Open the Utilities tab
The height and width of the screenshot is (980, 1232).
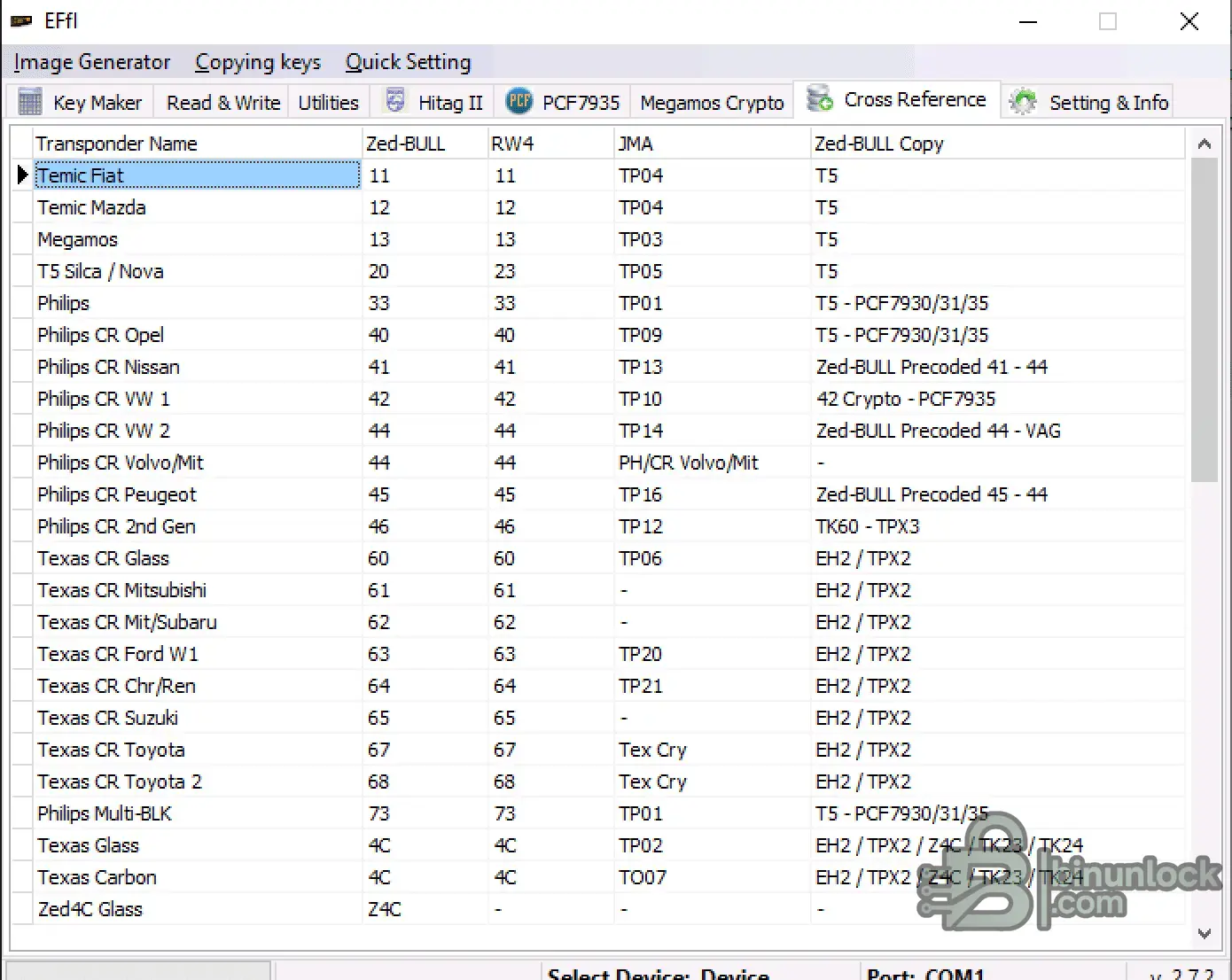click(x=328, y=103)
